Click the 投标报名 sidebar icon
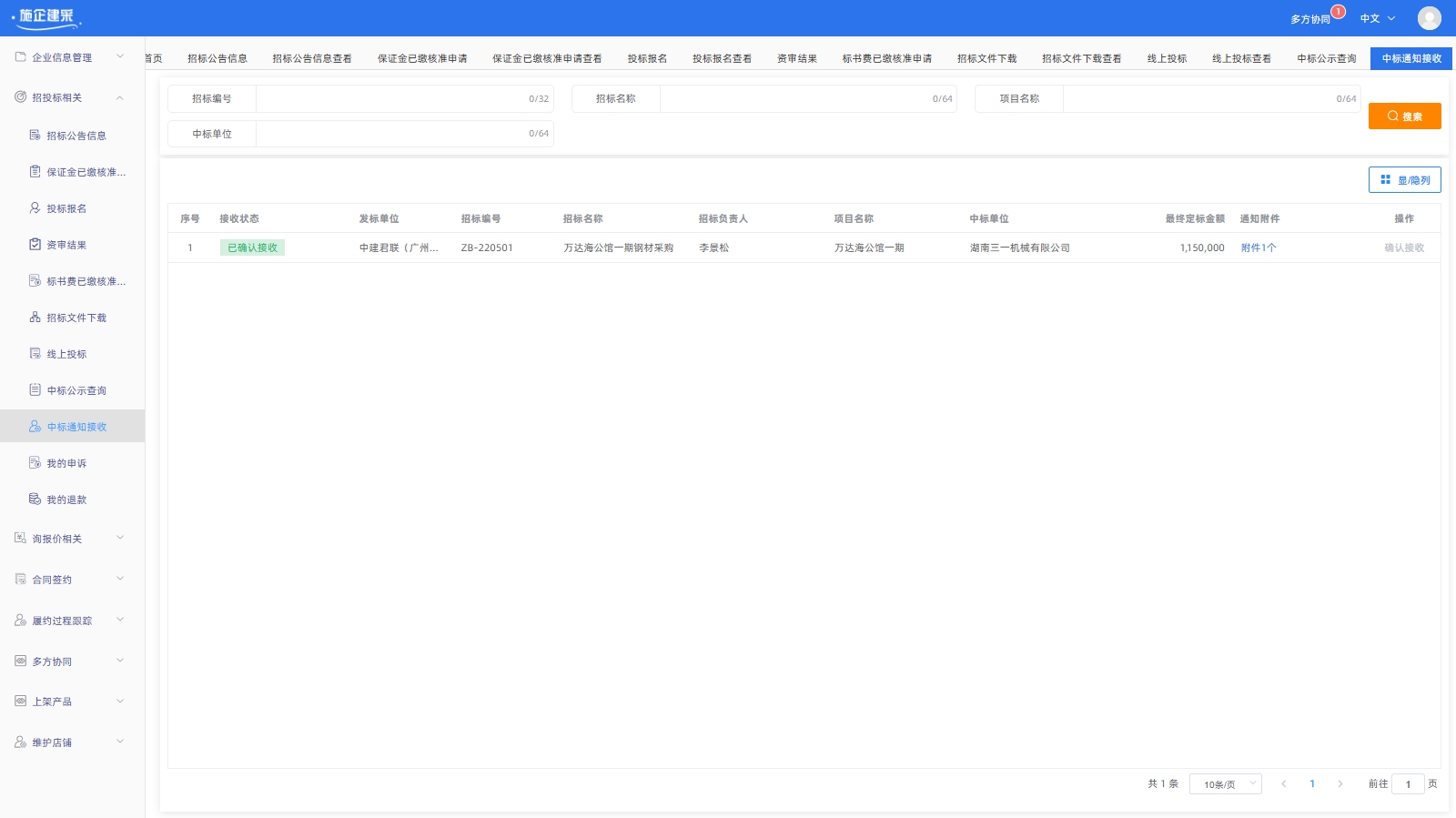The width and height of the screenshot is (1456, 818). [35, 207]
